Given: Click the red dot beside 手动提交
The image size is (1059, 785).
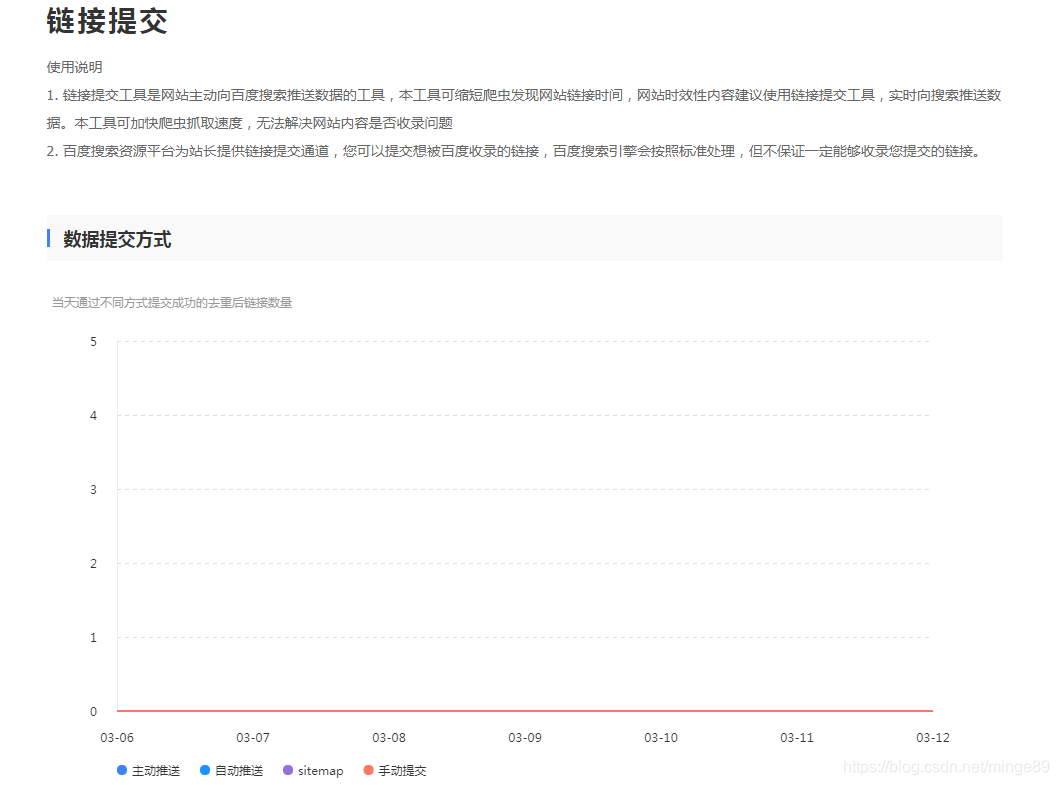Looking at the screenshot, I should click(368, 770).
